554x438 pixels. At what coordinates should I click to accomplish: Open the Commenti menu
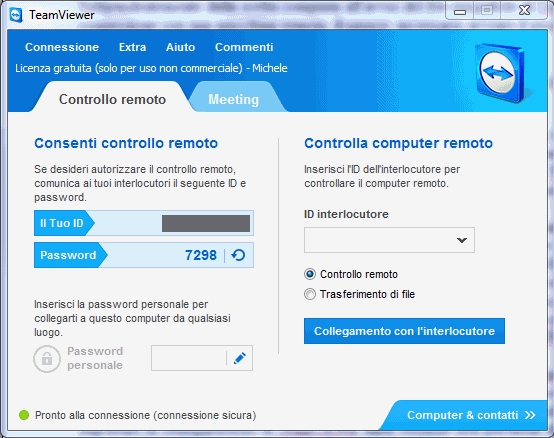(x=244, y=47)
